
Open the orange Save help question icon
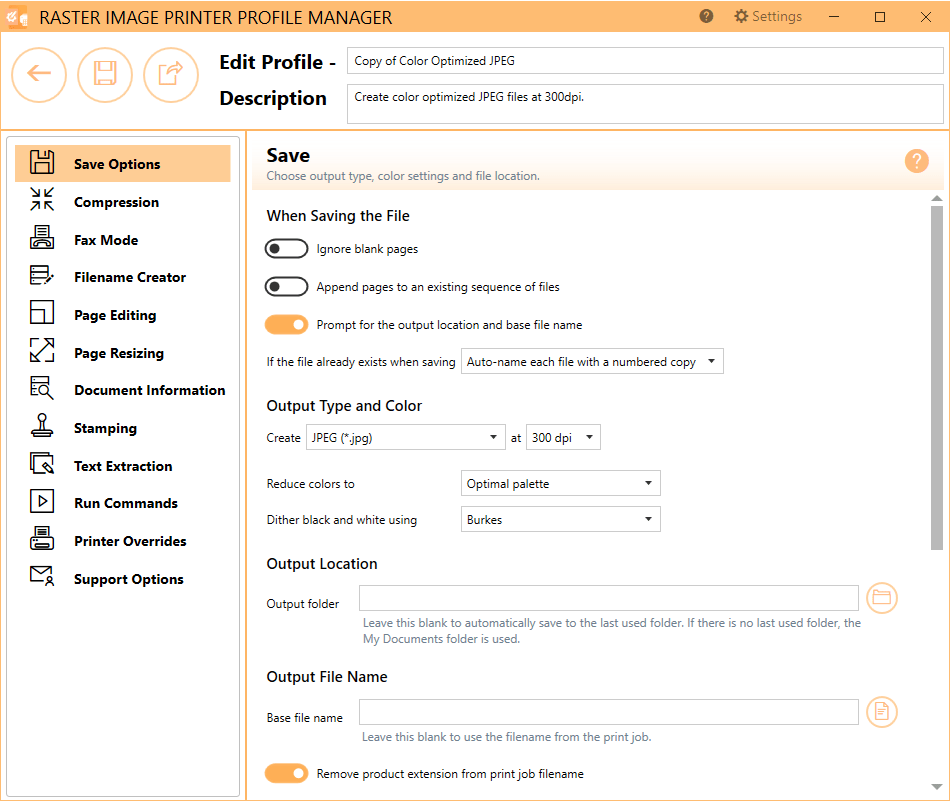point(917,161)
